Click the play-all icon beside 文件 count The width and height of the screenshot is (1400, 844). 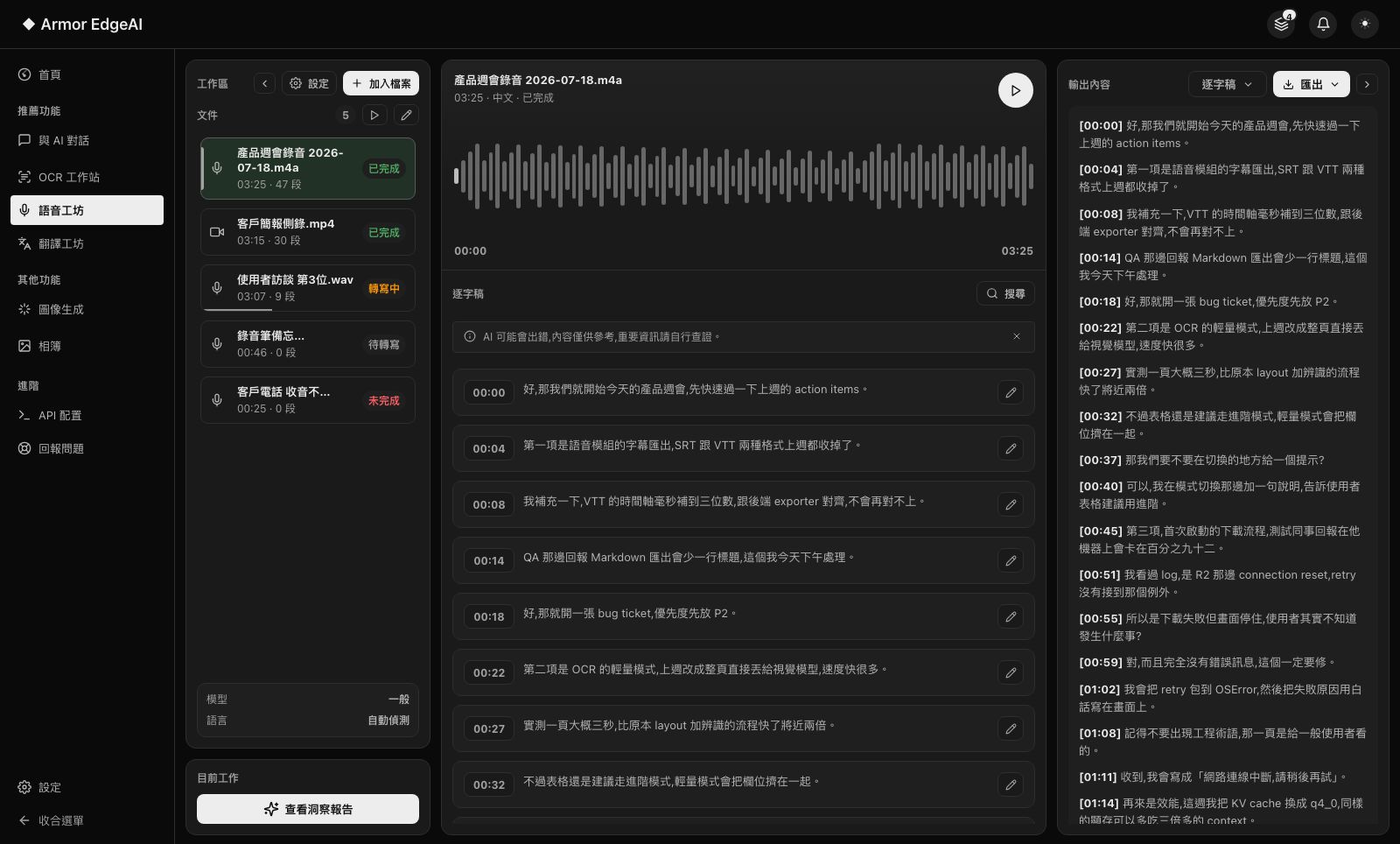(374, 115)
